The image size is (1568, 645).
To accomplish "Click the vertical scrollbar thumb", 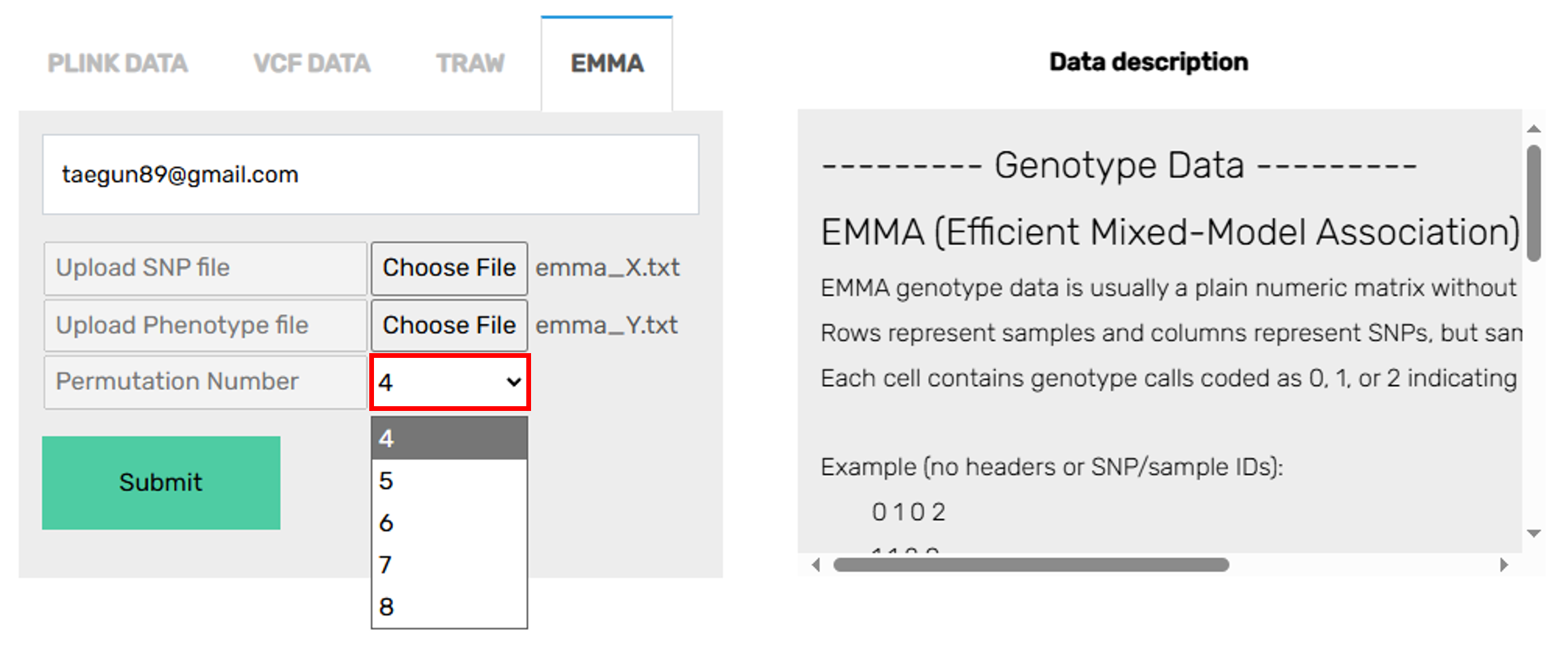I will tap(1533, 203).
